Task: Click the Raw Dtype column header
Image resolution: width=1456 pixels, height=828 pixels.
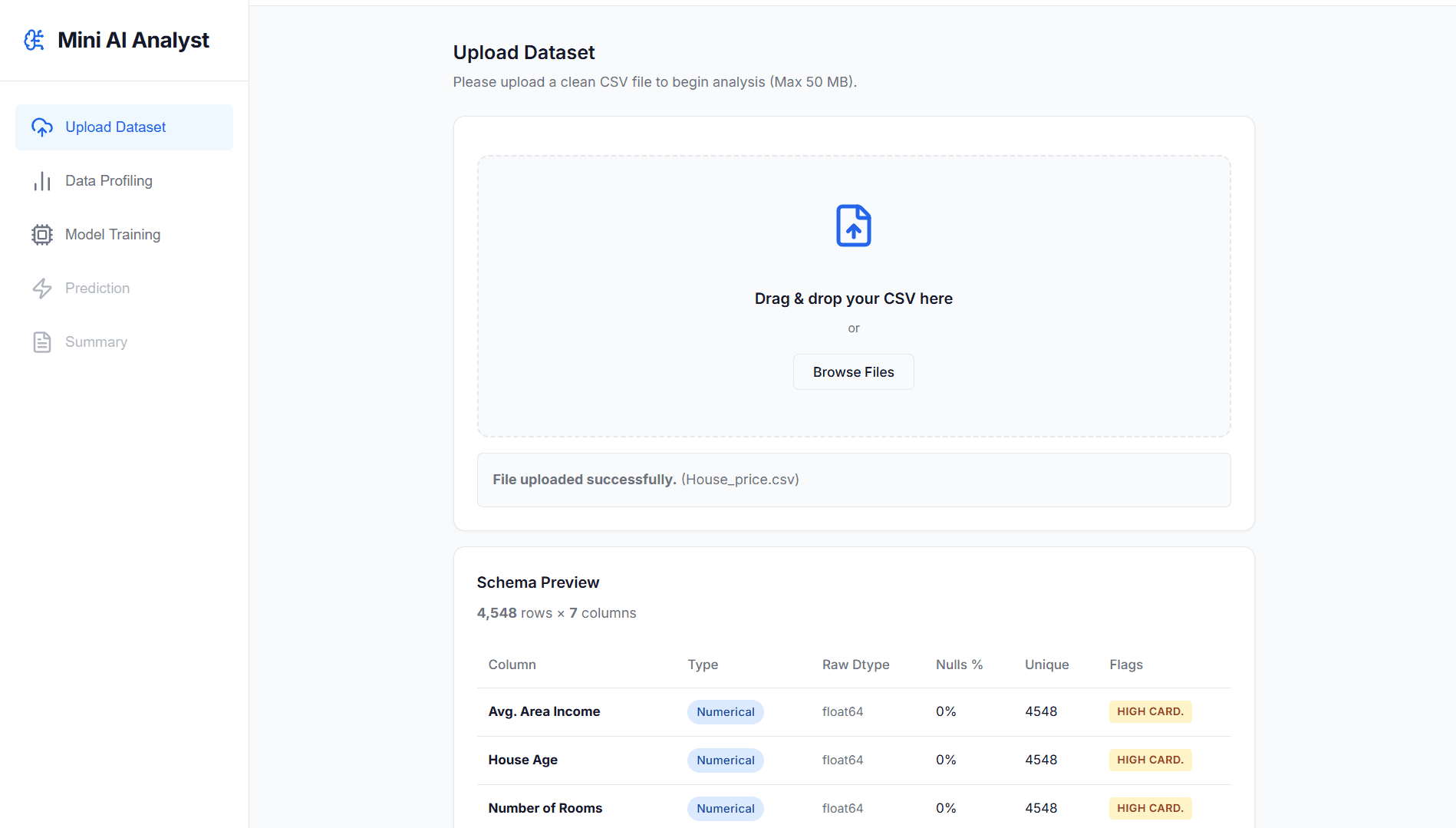Action: (x=856, y=665)
